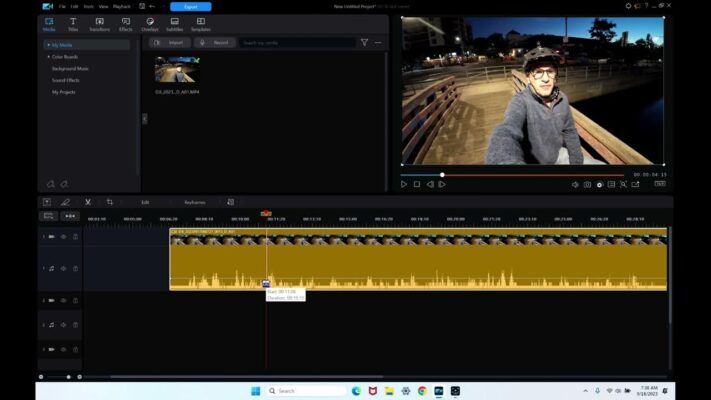
Task: Open the File menu
Action: pyautogui.click(x=63, y=7)
